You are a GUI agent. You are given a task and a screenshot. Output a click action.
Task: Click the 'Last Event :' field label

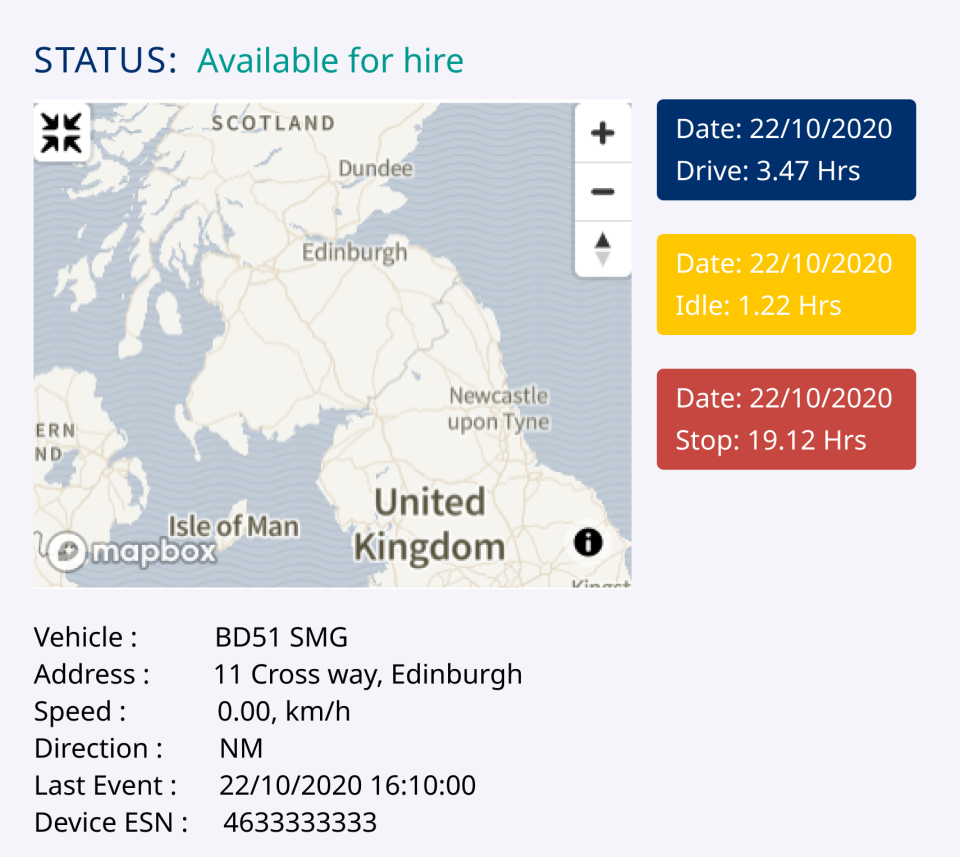pos(105,785)
